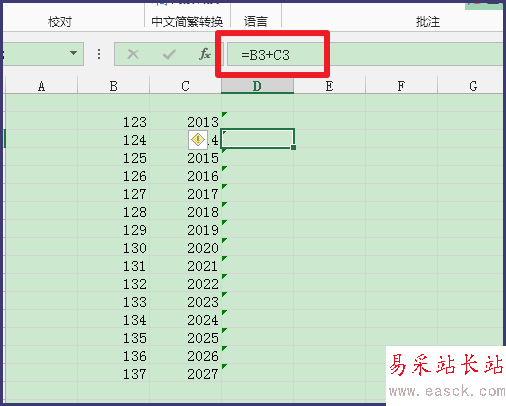Click the three-dot formula bar resize handle

coord(99,54)
